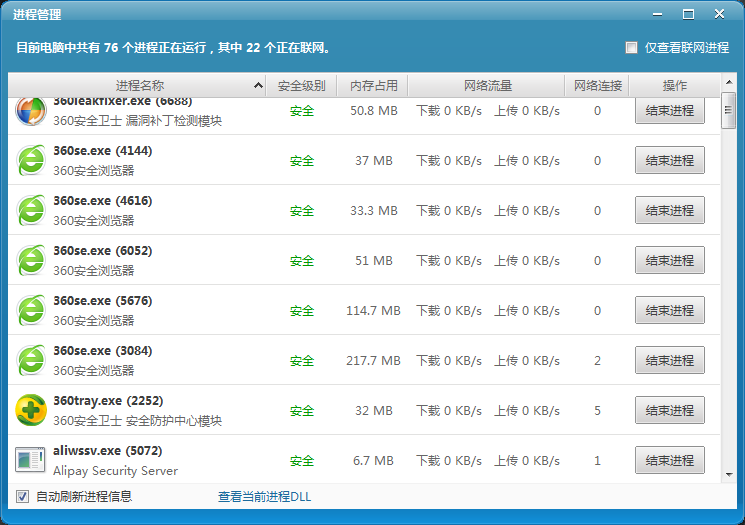Screen dimensions: 745x525
Task: Click the 360se.exe (6052) browser icon
Action: 31,260
